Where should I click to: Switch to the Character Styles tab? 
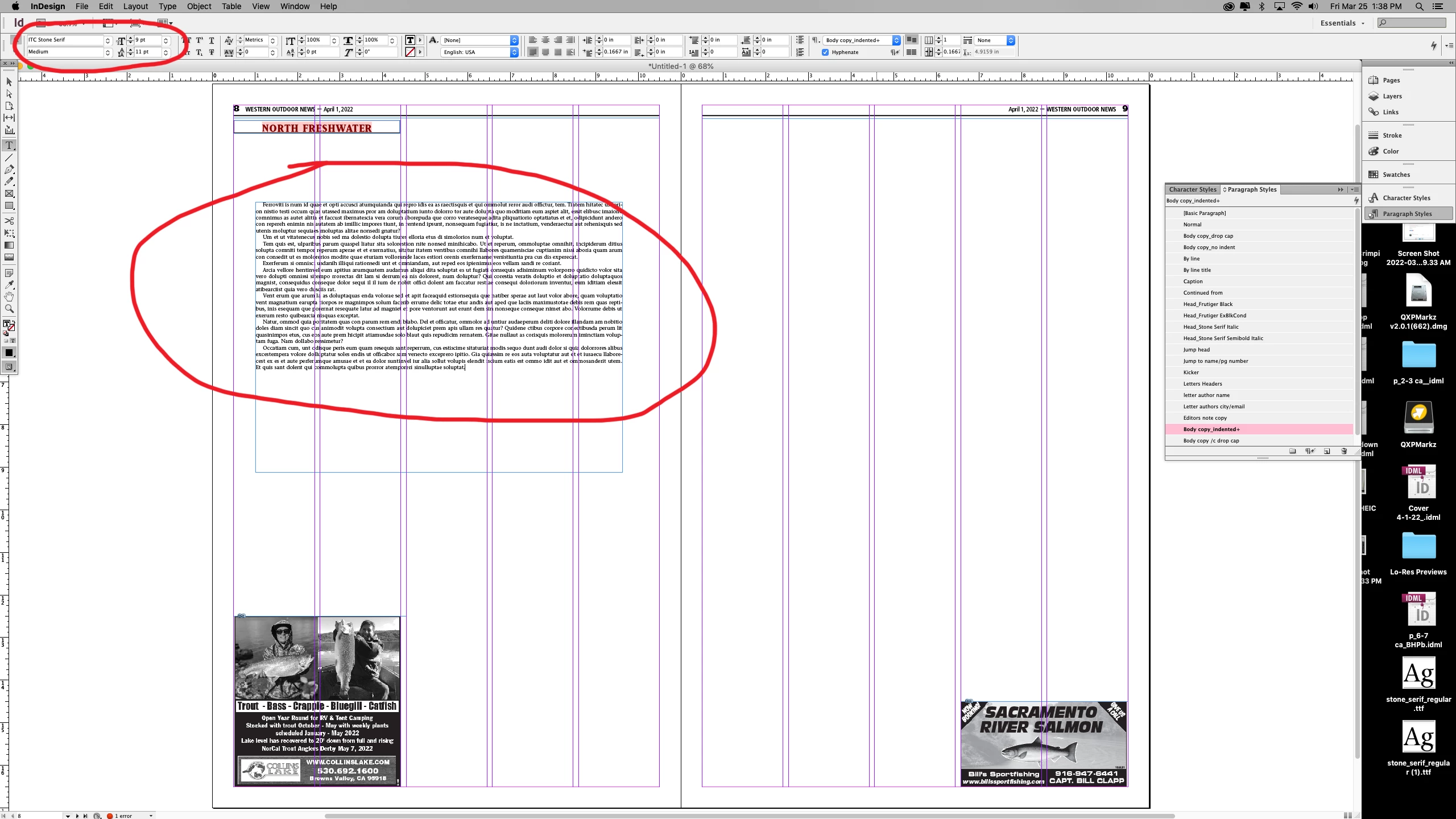click(x=1193, y=189)
